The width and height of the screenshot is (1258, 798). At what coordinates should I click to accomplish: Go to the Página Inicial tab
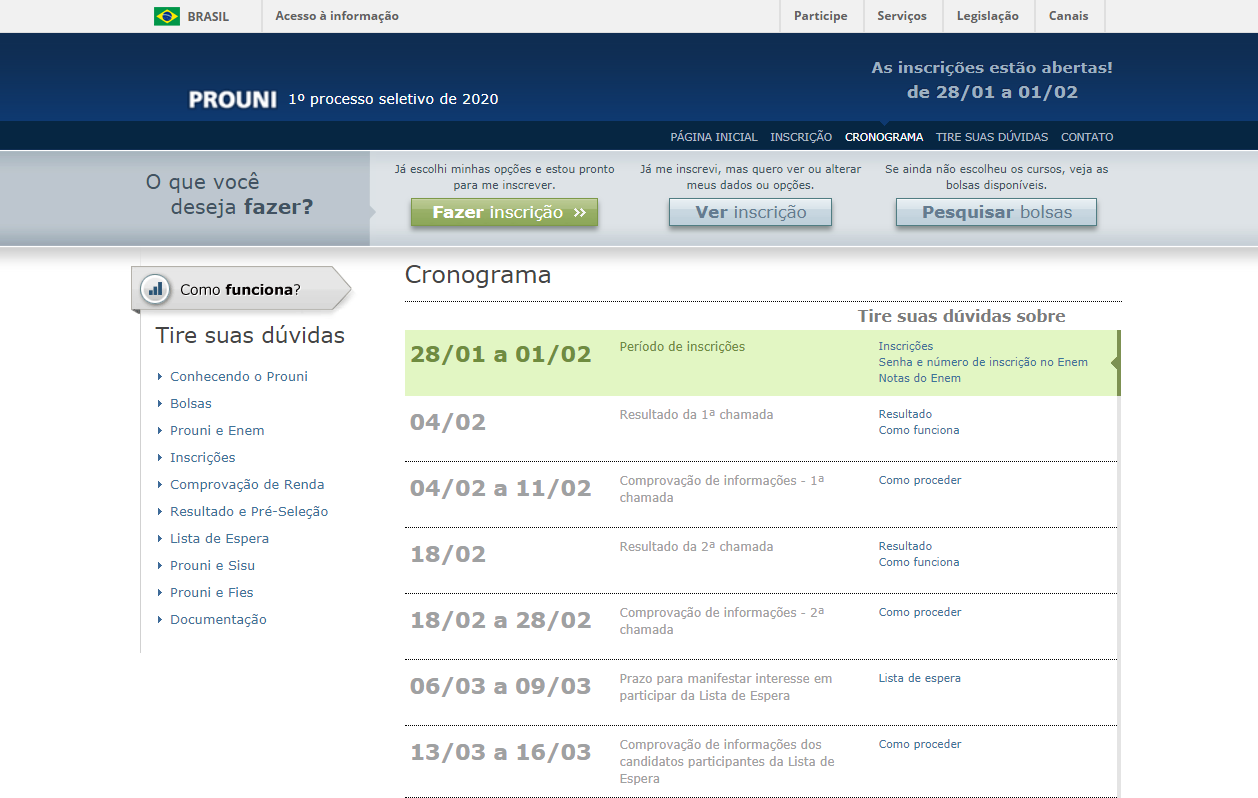click(x=714, y=137)
